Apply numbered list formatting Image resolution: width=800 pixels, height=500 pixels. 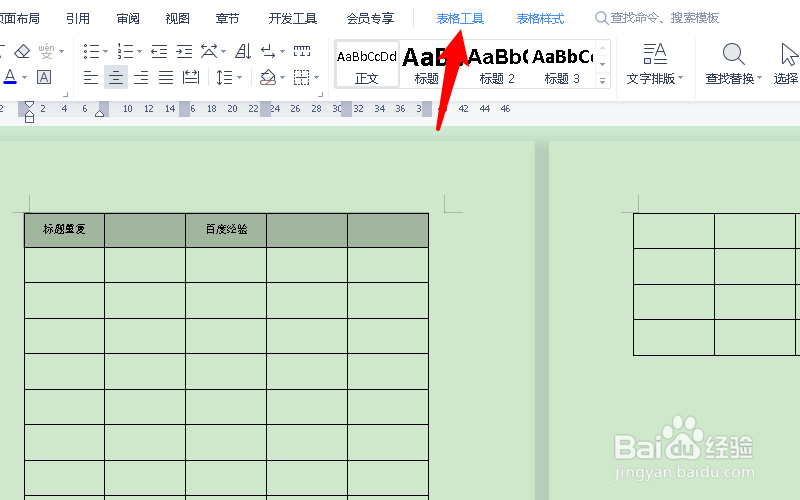pyautogui.click(x=125, y=51)
